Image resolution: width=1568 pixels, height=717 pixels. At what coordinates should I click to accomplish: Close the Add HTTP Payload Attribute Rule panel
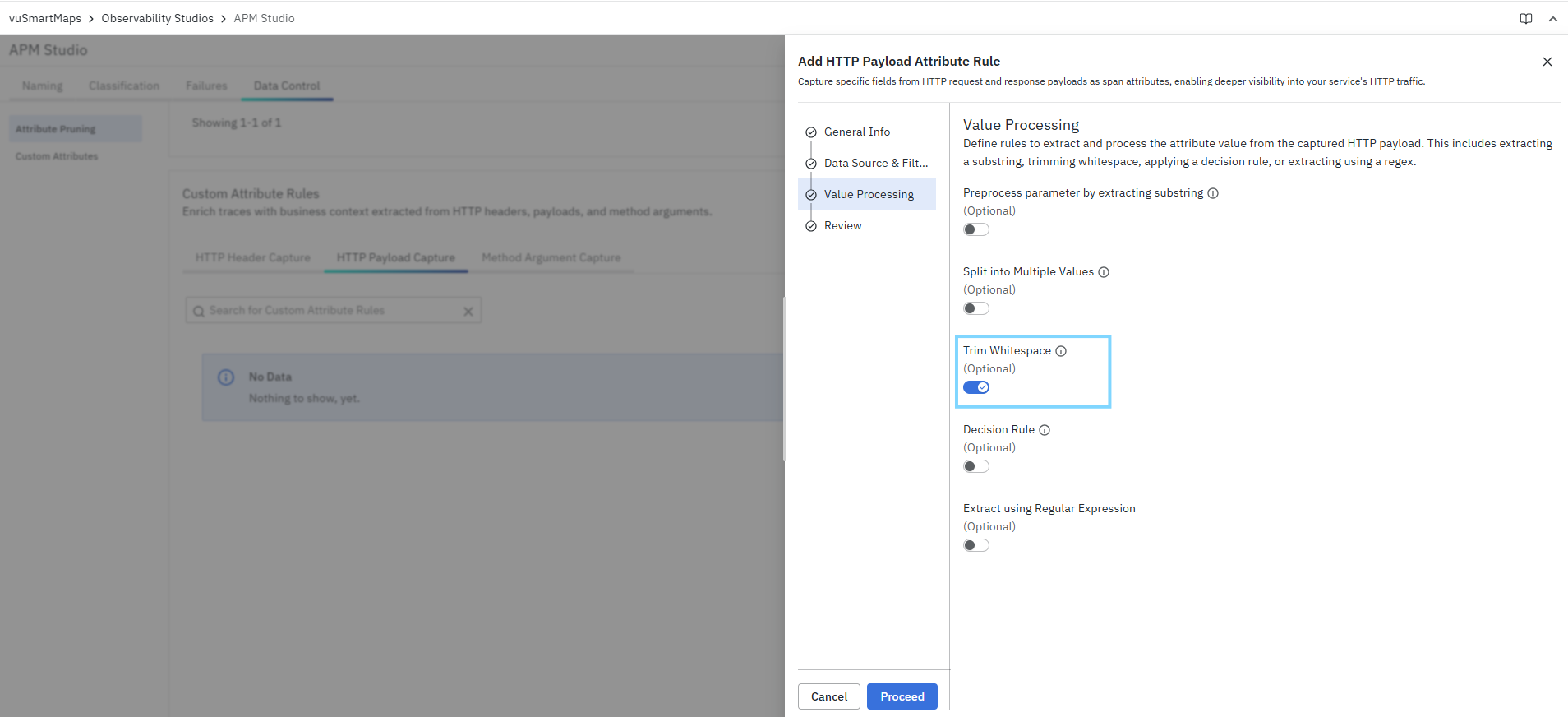point(1547,62)
